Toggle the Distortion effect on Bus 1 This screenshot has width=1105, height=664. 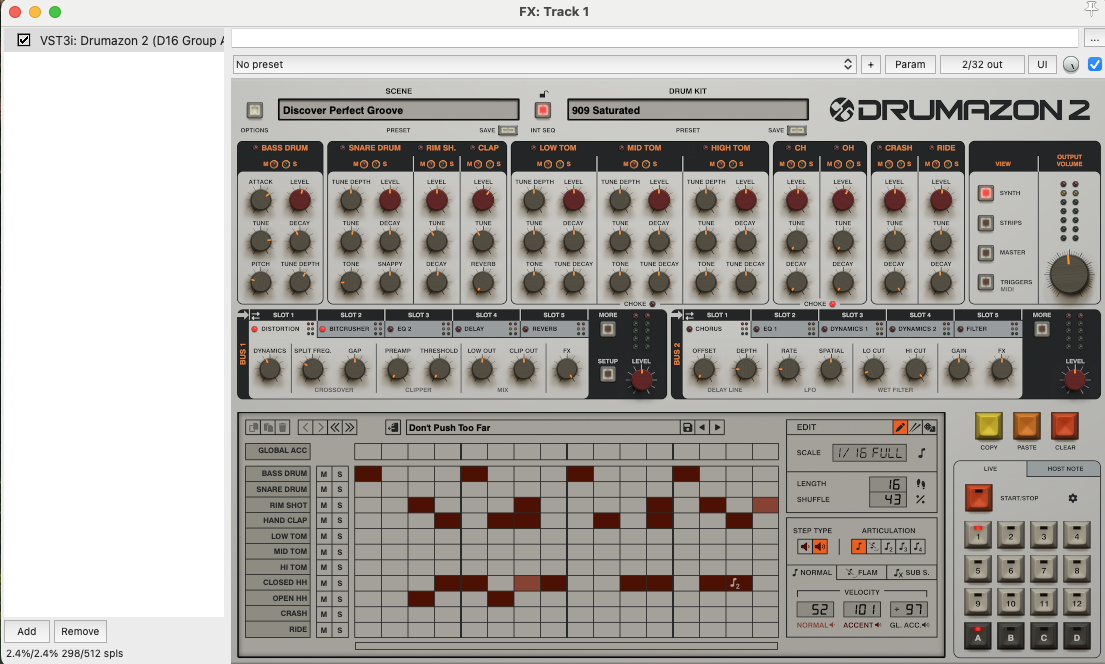point(255,329)
